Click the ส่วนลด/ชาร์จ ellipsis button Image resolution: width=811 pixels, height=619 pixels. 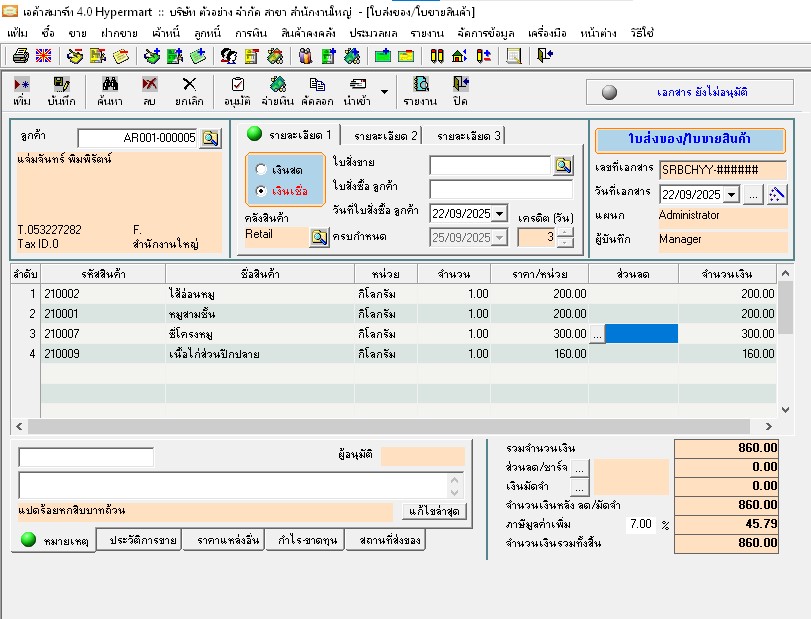point(580,466)
